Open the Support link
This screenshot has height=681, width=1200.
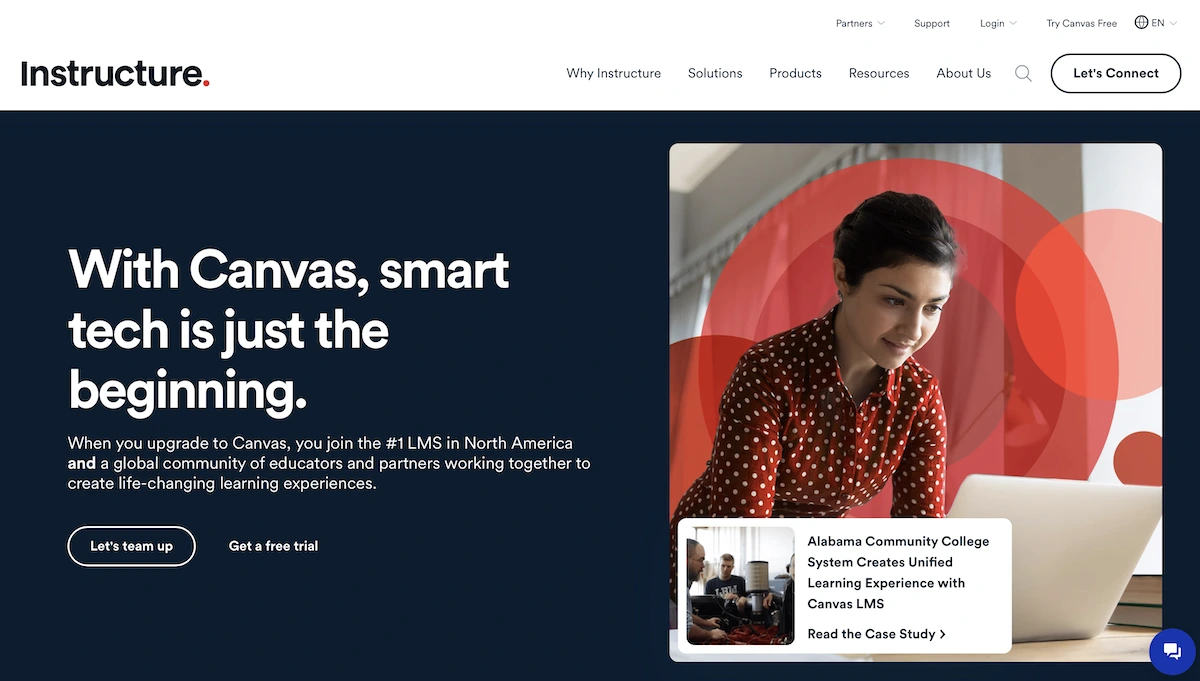931,23
